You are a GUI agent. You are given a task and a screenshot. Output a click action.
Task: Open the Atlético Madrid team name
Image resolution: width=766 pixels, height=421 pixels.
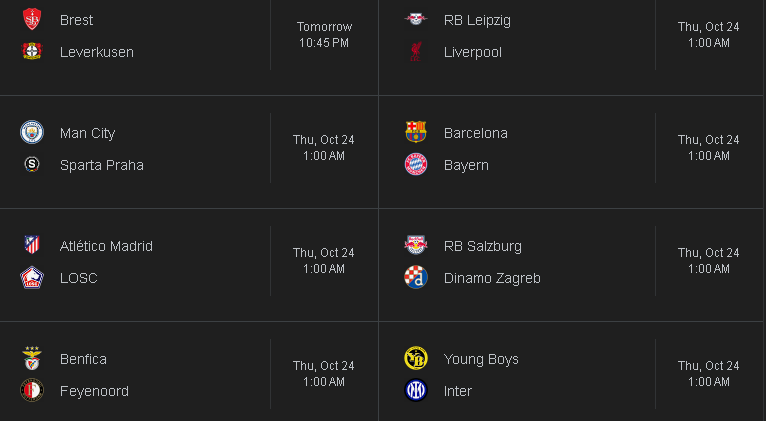(106, 246)
